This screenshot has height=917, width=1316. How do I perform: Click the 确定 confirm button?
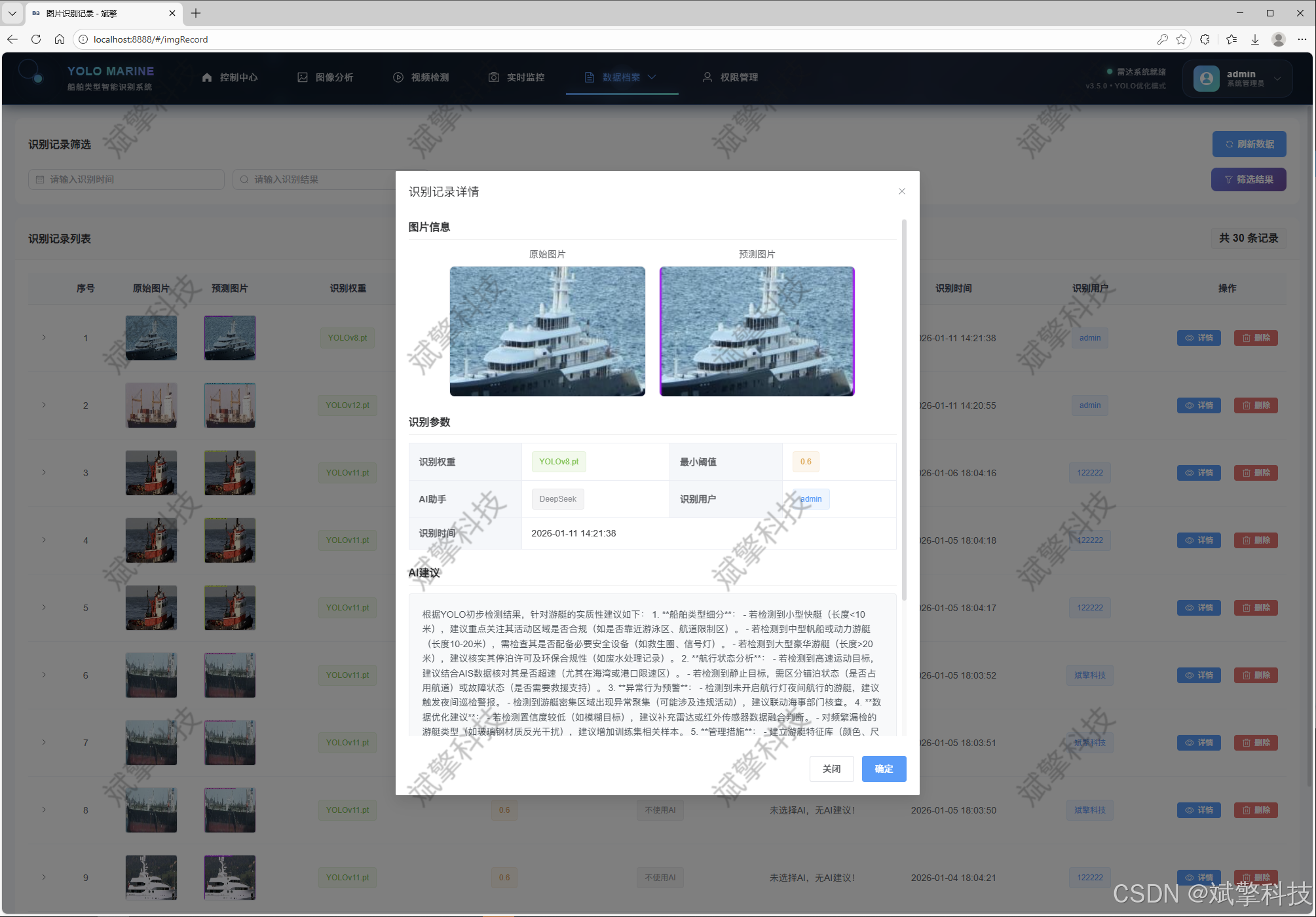tap(883, 769)
